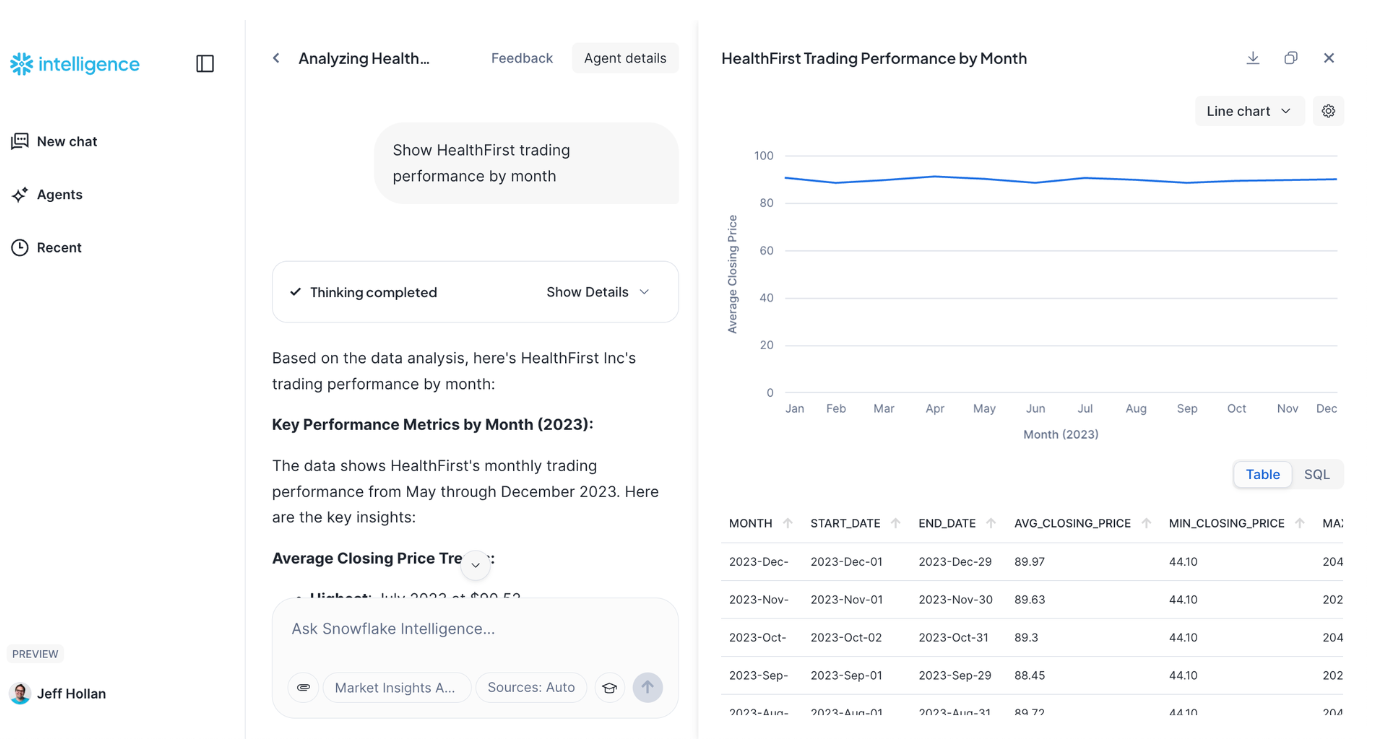Sort by the START_DATE column header
This screenshot has height=756, width=1400.
coord(846,523)
